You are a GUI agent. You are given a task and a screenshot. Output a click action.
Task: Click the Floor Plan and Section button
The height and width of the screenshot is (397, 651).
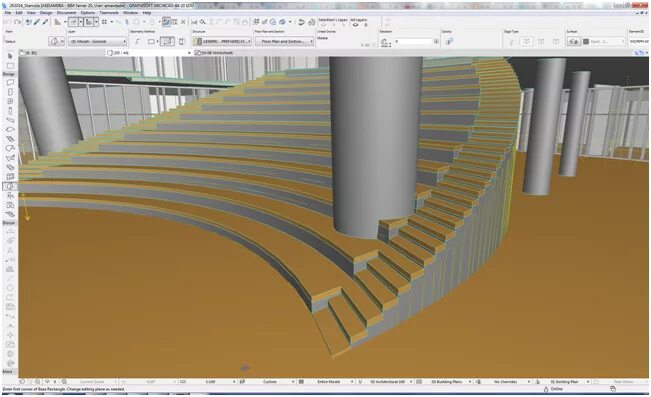[284, 42]
